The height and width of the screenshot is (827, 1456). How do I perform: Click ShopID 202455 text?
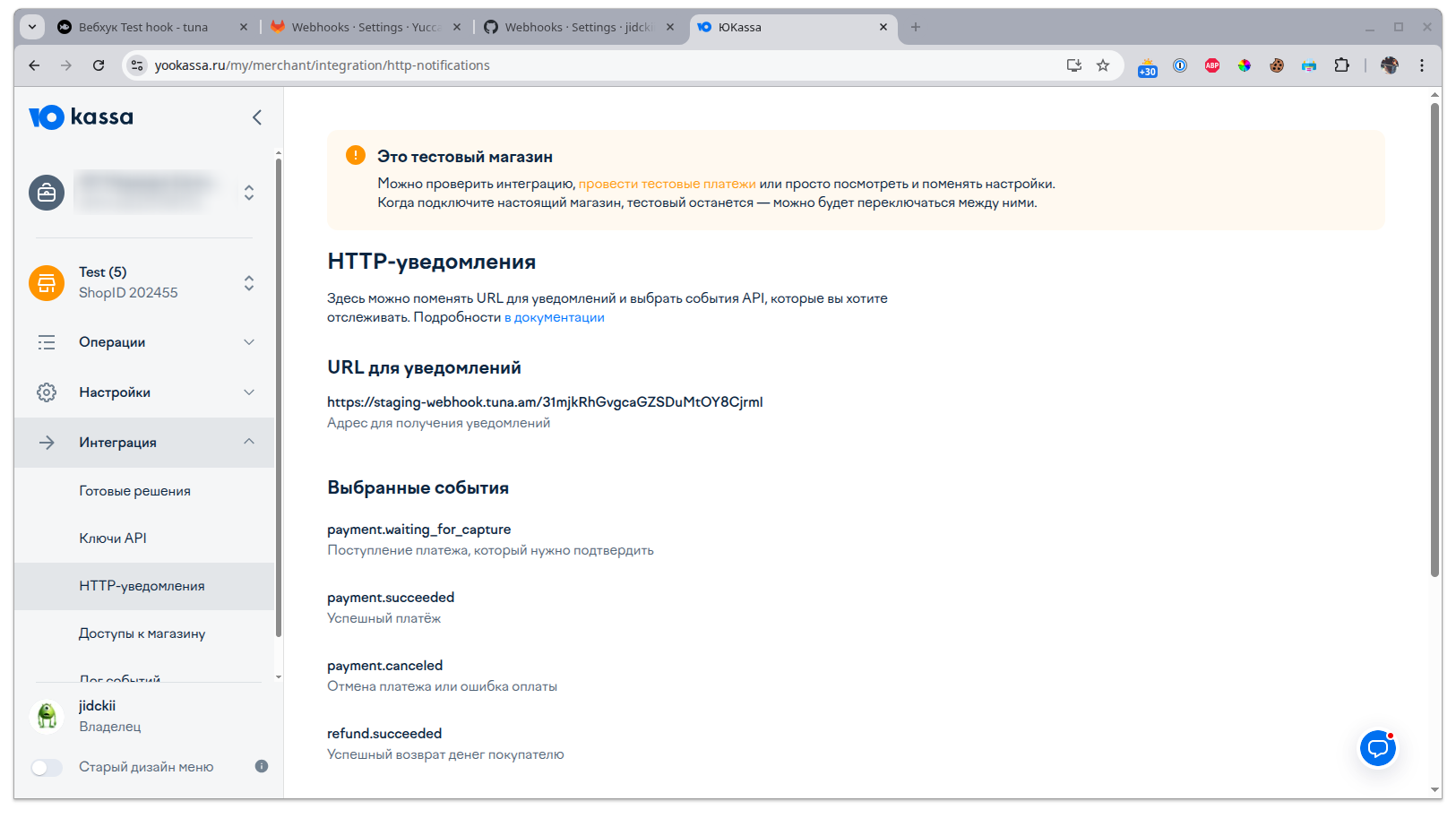pyautogui.click(x=128, y=293)
